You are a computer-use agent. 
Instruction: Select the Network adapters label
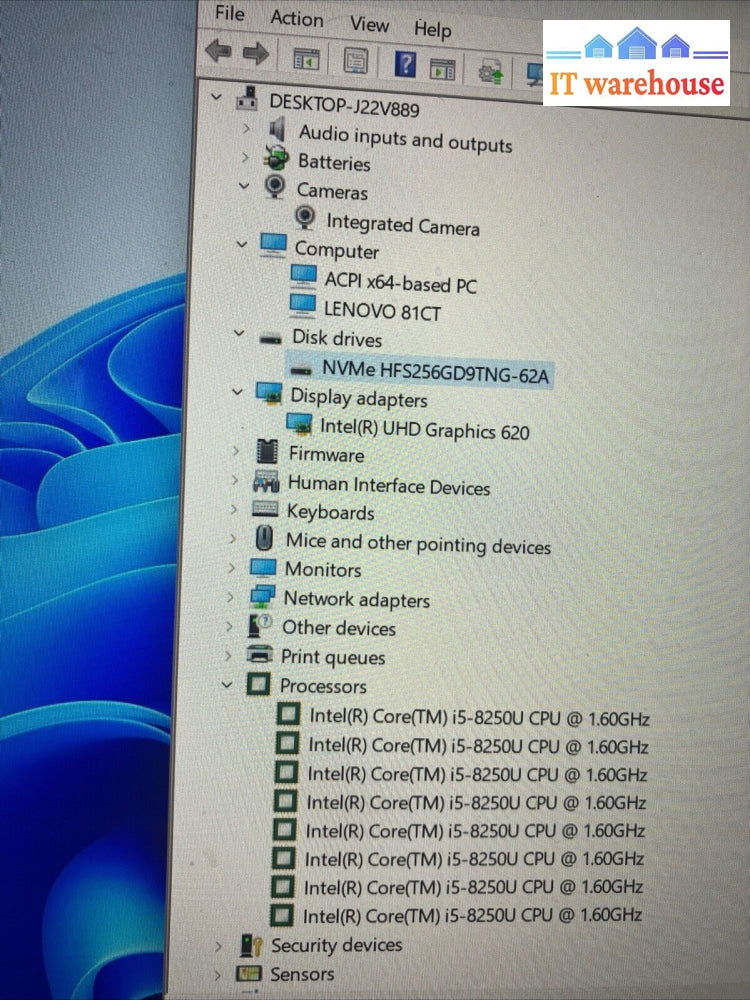[x=357, y=599]
